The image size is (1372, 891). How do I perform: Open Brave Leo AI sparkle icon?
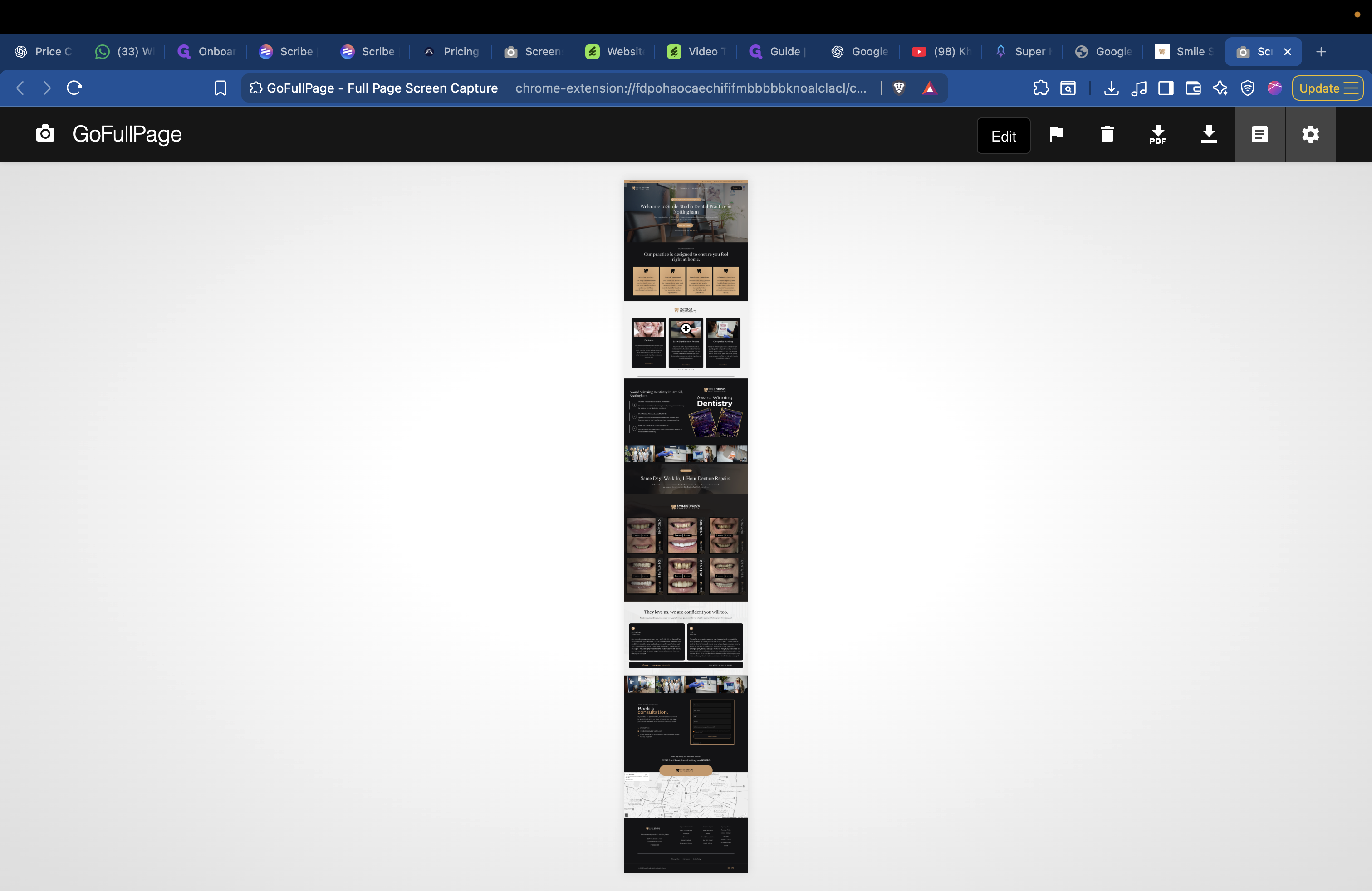pos(1220,88)
